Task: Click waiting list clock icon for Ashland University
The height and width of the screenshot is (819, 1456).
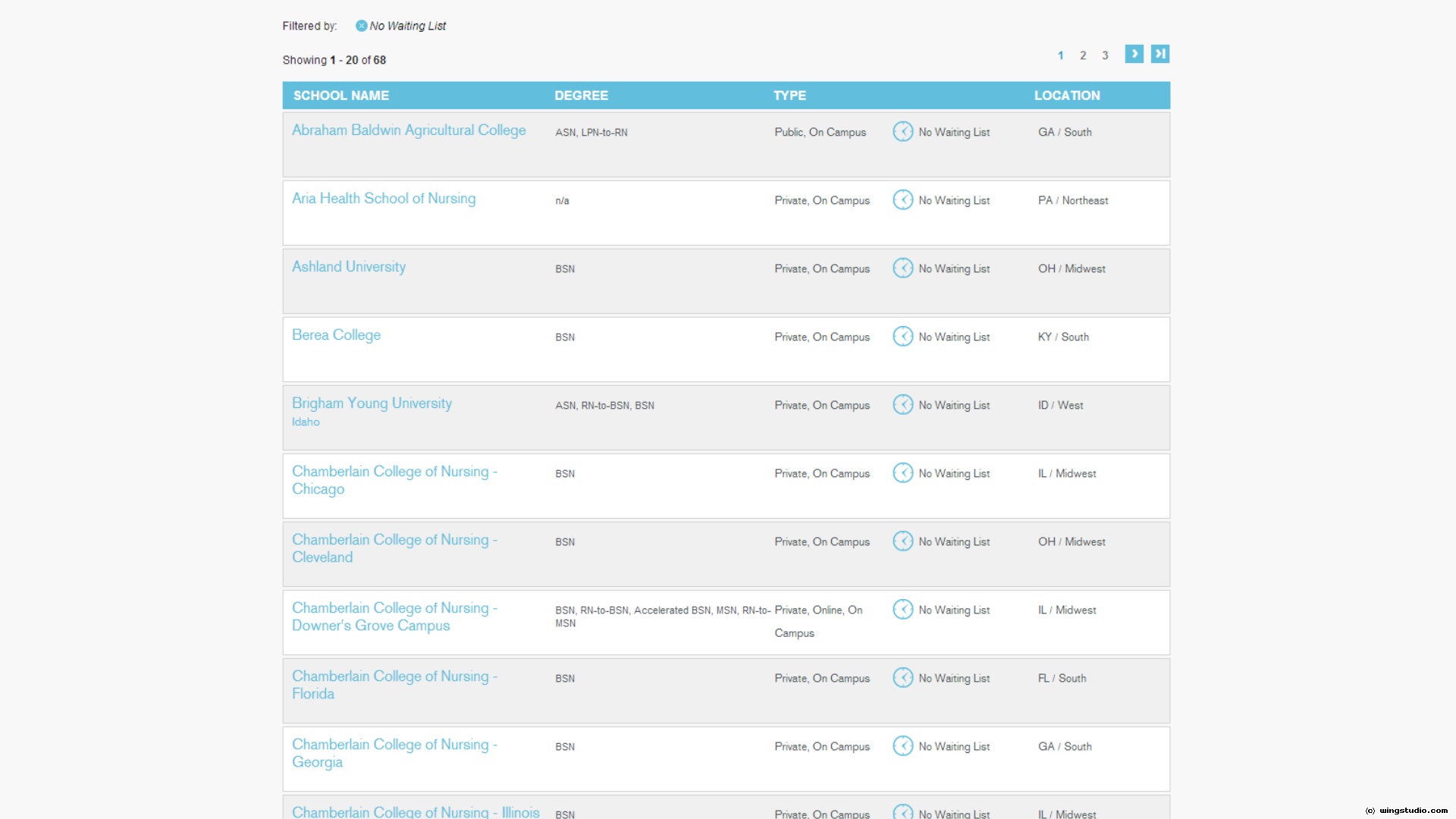Action: coord(902,268)
